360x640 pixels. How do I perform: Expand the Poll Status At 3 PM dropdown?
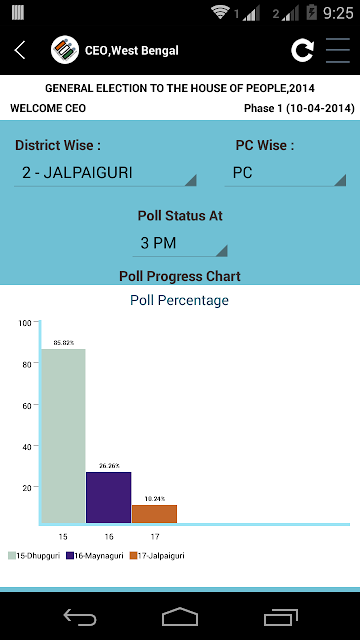point(180,244)
